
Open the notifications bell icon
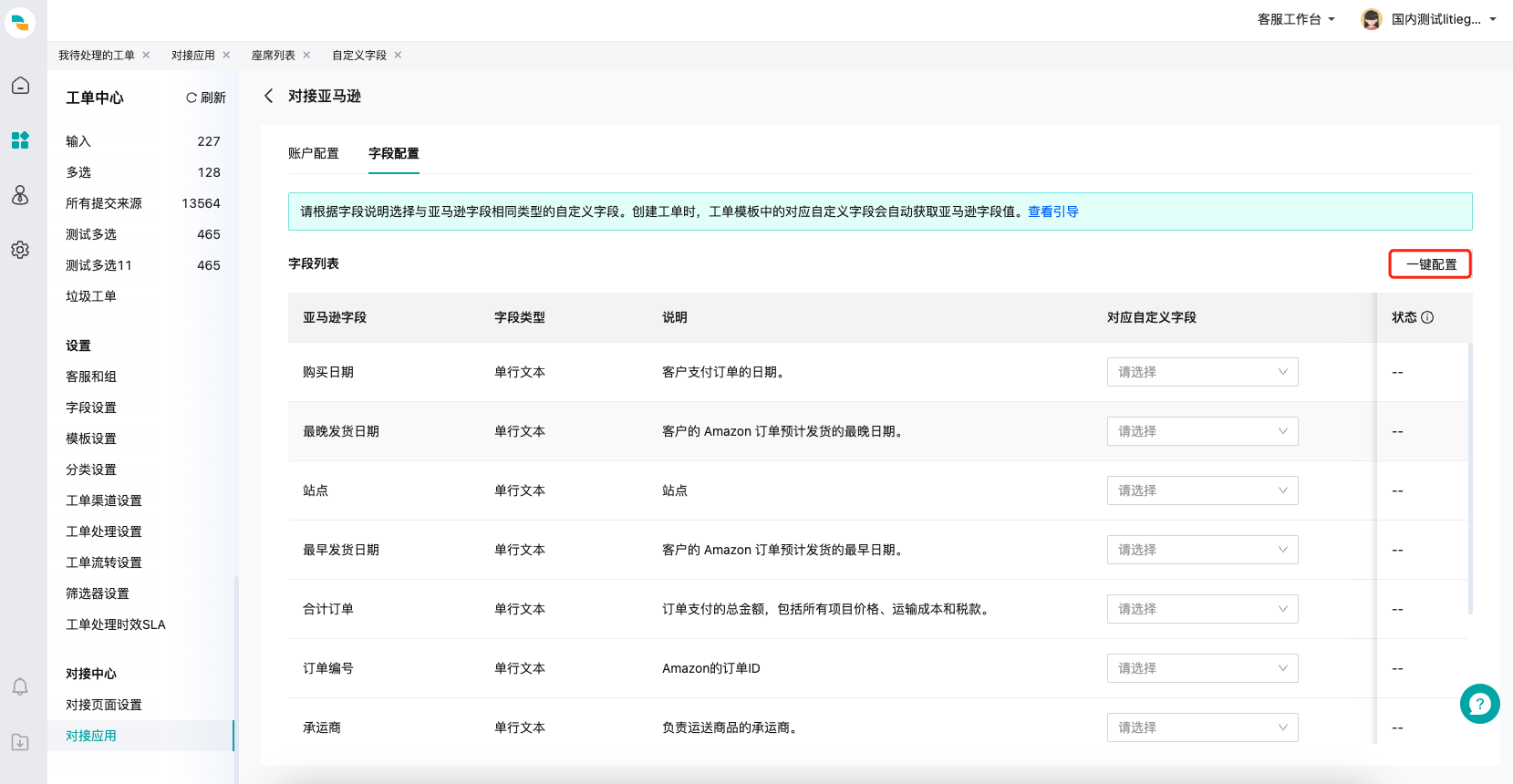pyautogui.click(x=20, y=687)
